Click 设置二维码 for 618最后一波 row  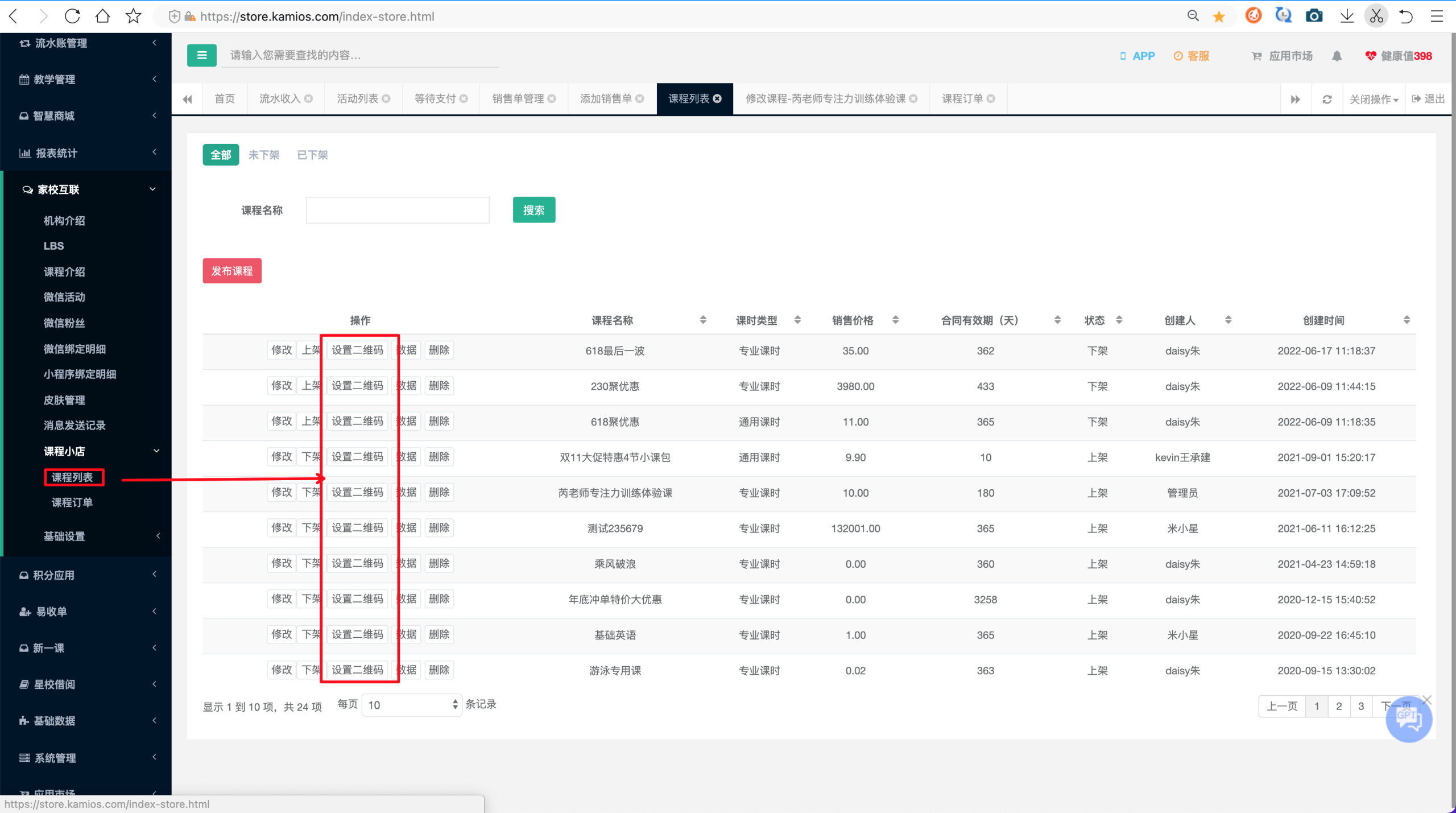(x=358, y=350)
